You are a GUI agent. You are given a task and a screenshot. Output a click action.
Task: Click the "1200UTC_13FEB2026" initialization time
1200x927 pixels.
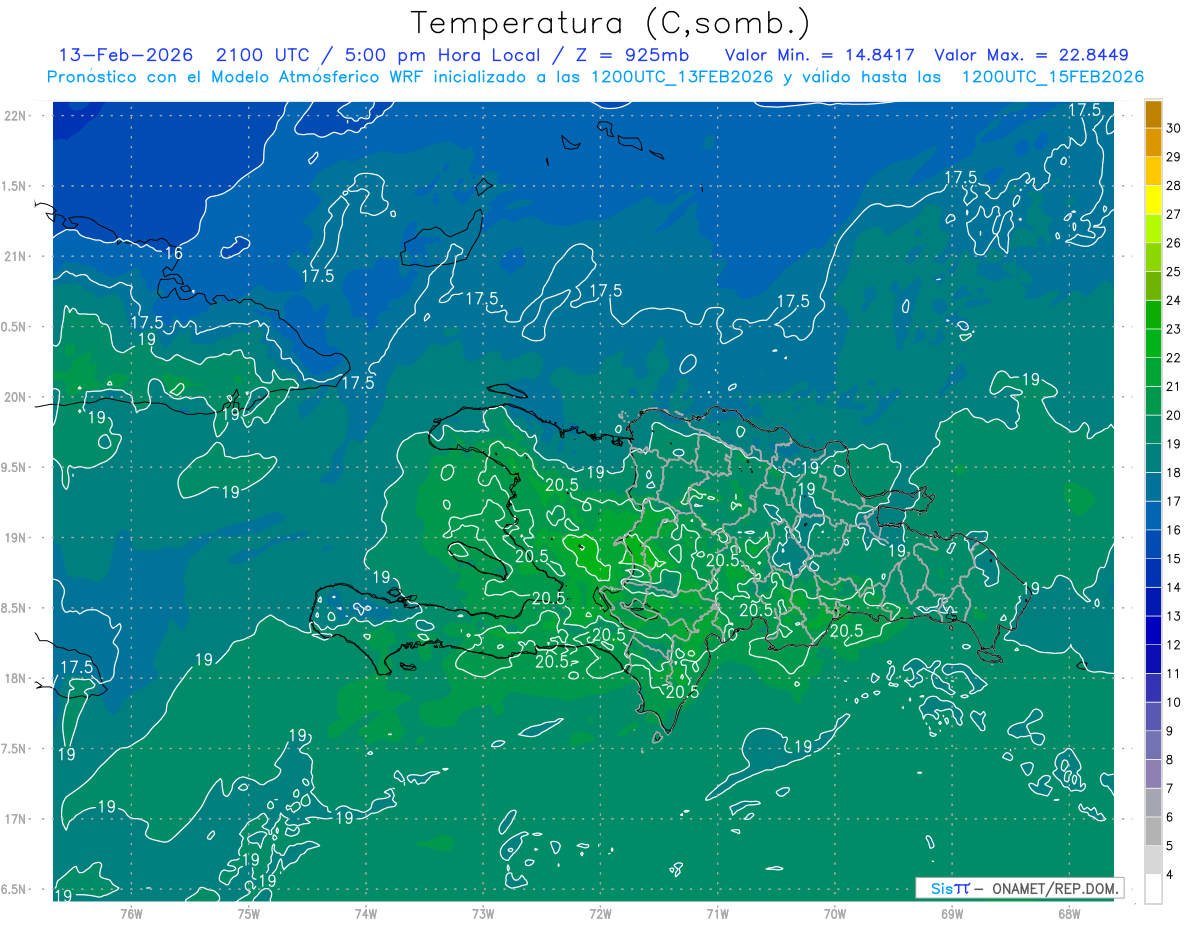(681, 77)
